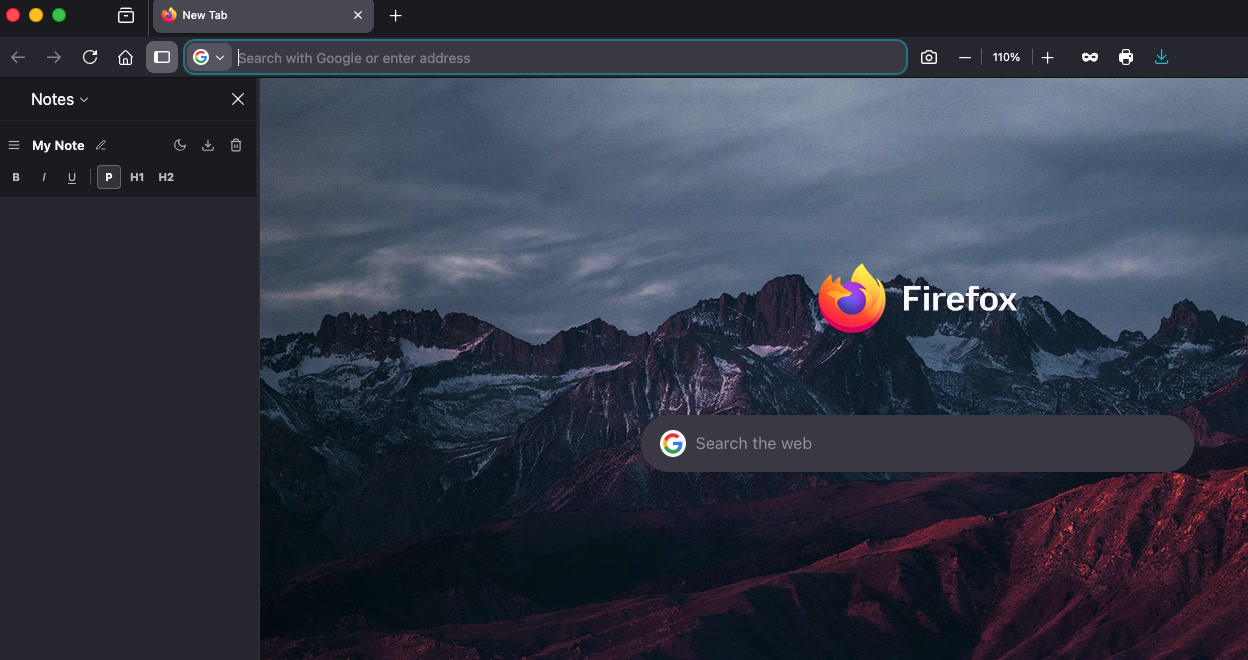Open a new tab with plus button

pos(396,15)
